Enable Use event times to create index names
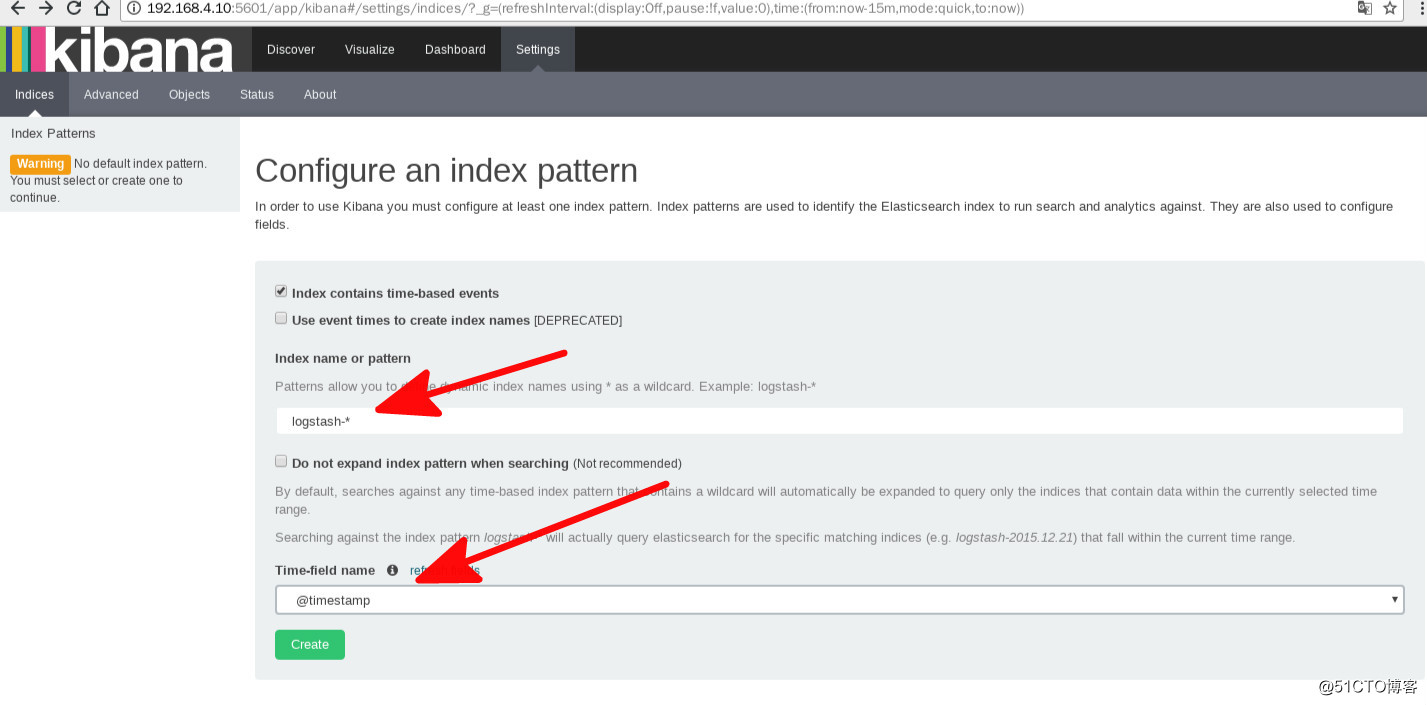Viewport: 1427px width, 705px height. 281,318
